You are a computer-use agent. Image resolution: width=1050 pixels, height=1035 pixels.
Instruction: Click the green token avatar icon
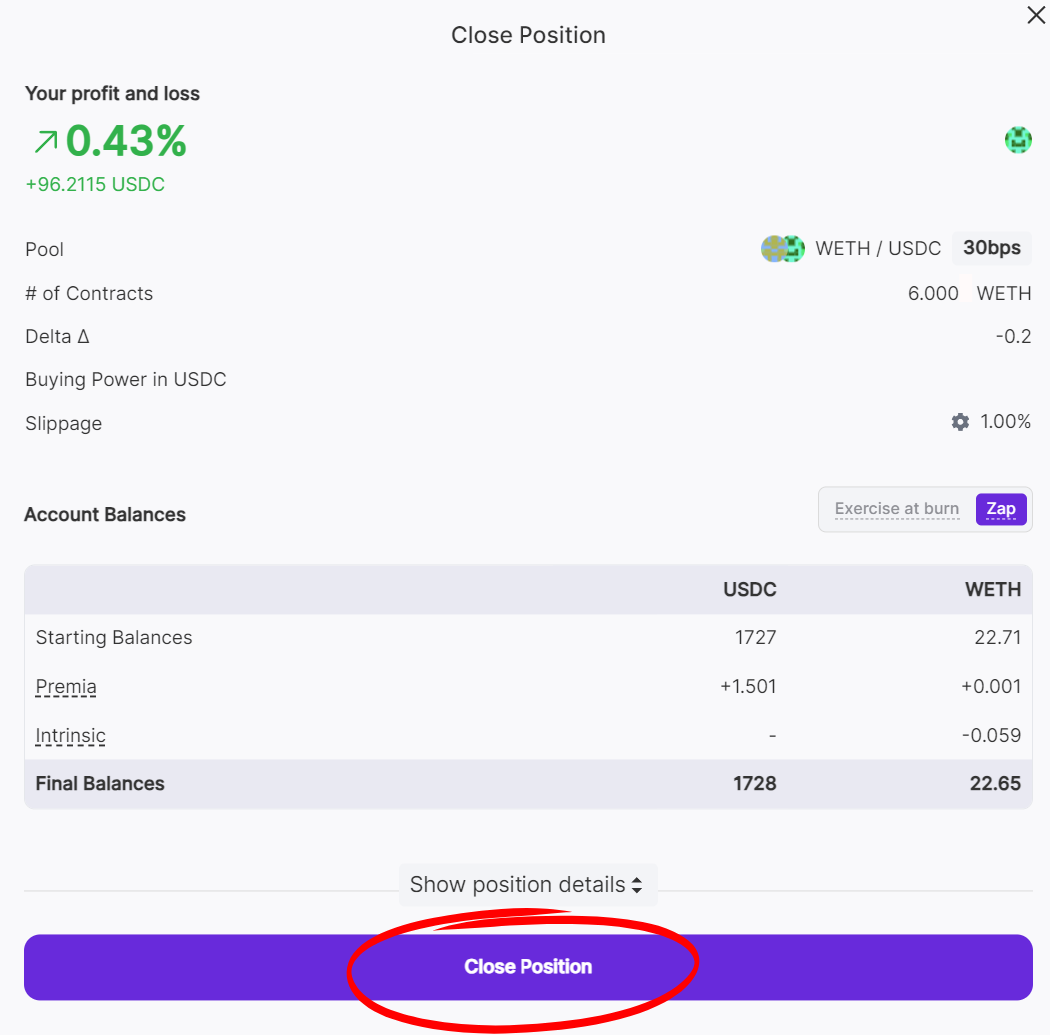1018,140
